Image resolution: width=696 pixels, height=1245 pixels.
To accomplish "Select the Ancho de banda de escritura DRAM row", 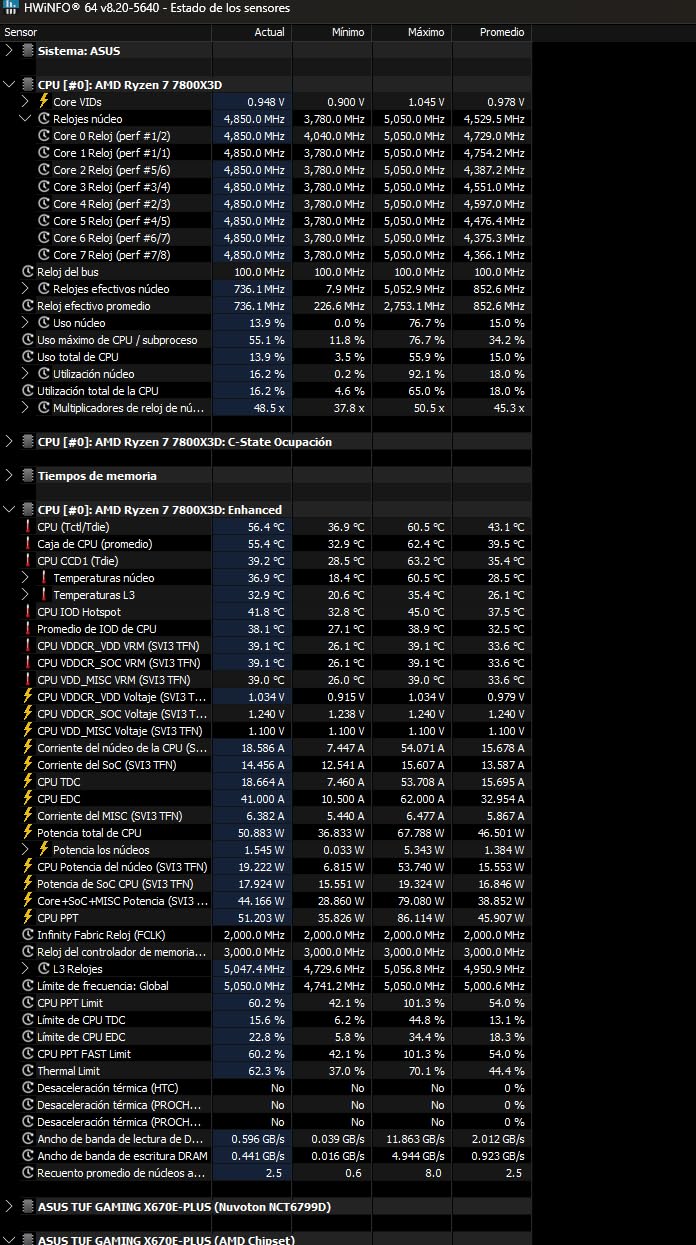I will click(x=266, y=1155).
